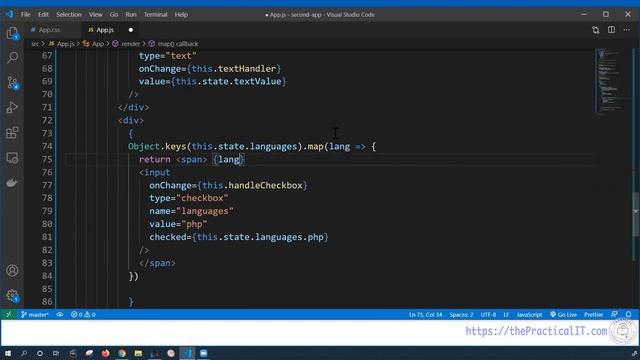Image resolution: width=640 pixels, height=360 pixels.
Task: Click the UTF-8 encoding selector
Action: pos(488,314)
